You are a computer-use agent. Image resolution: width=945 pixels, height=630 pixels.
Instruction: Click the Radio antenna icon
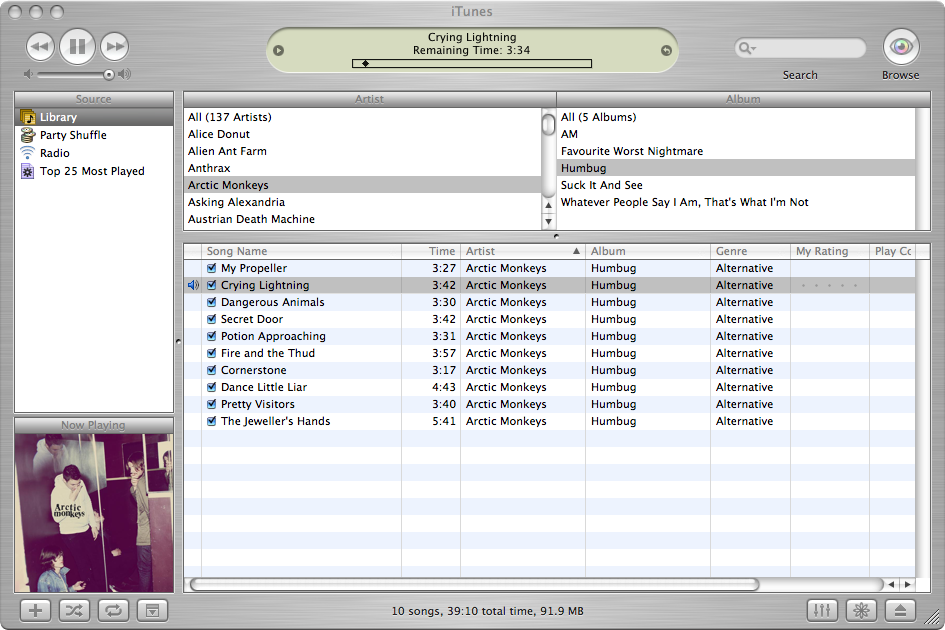click(x=28, y=153)
